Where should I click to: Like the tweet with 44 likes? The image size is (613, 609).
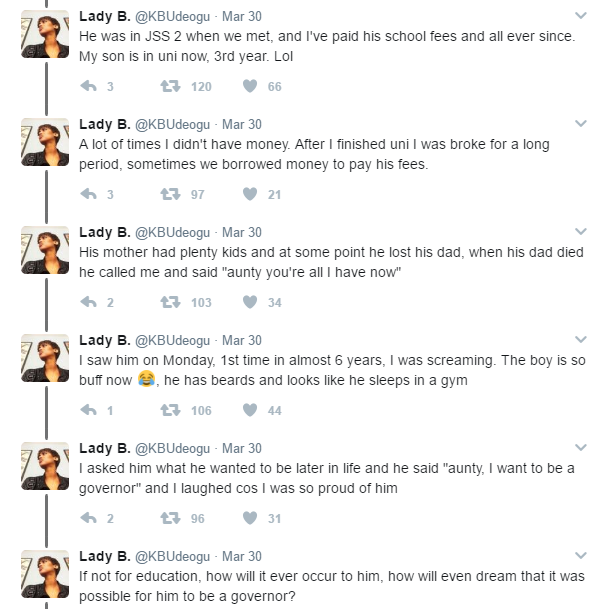pos(250,410)
